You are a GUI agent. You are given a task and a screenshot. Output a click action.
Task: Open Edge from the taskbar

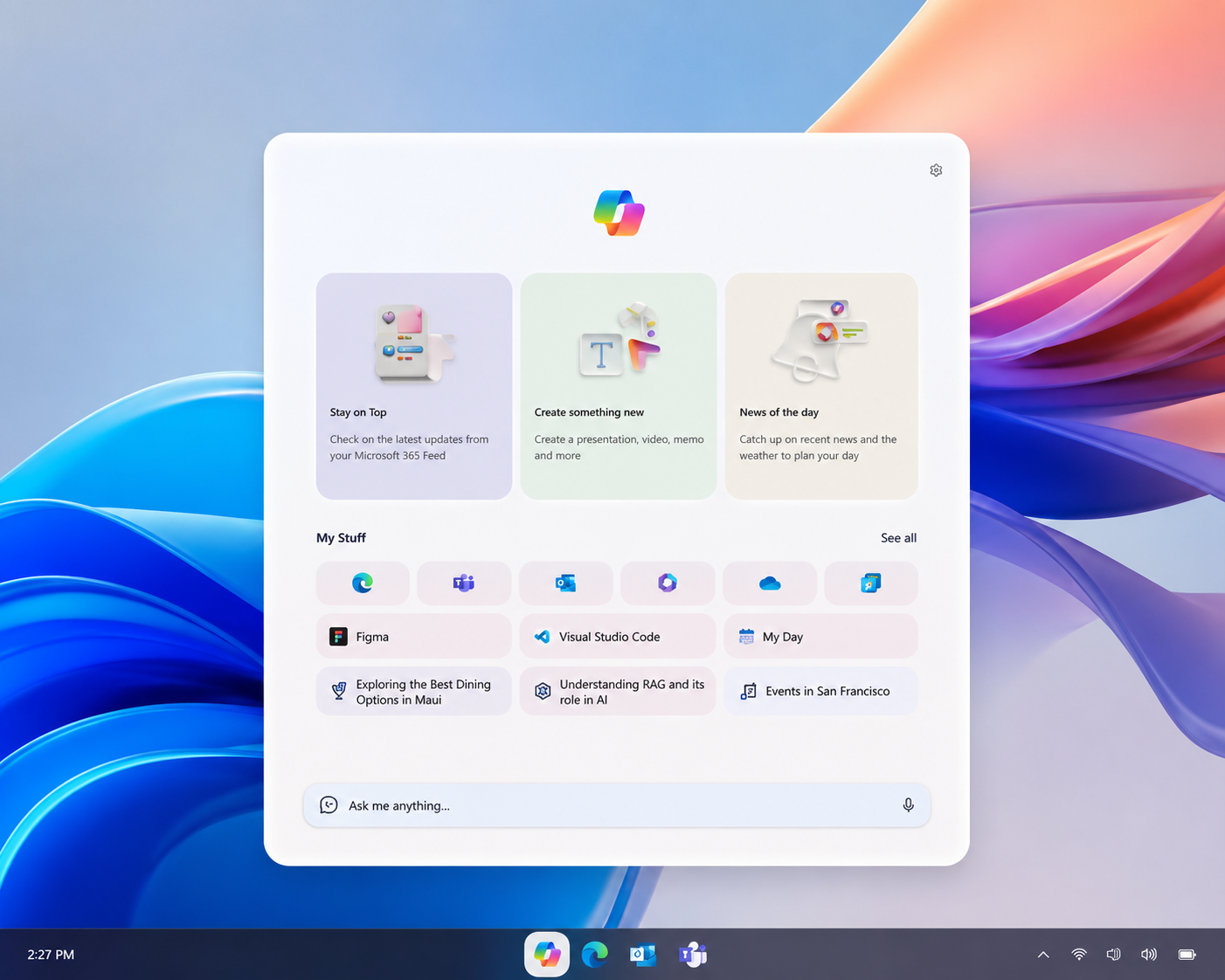pyautogui.click(x=595, y=955)
